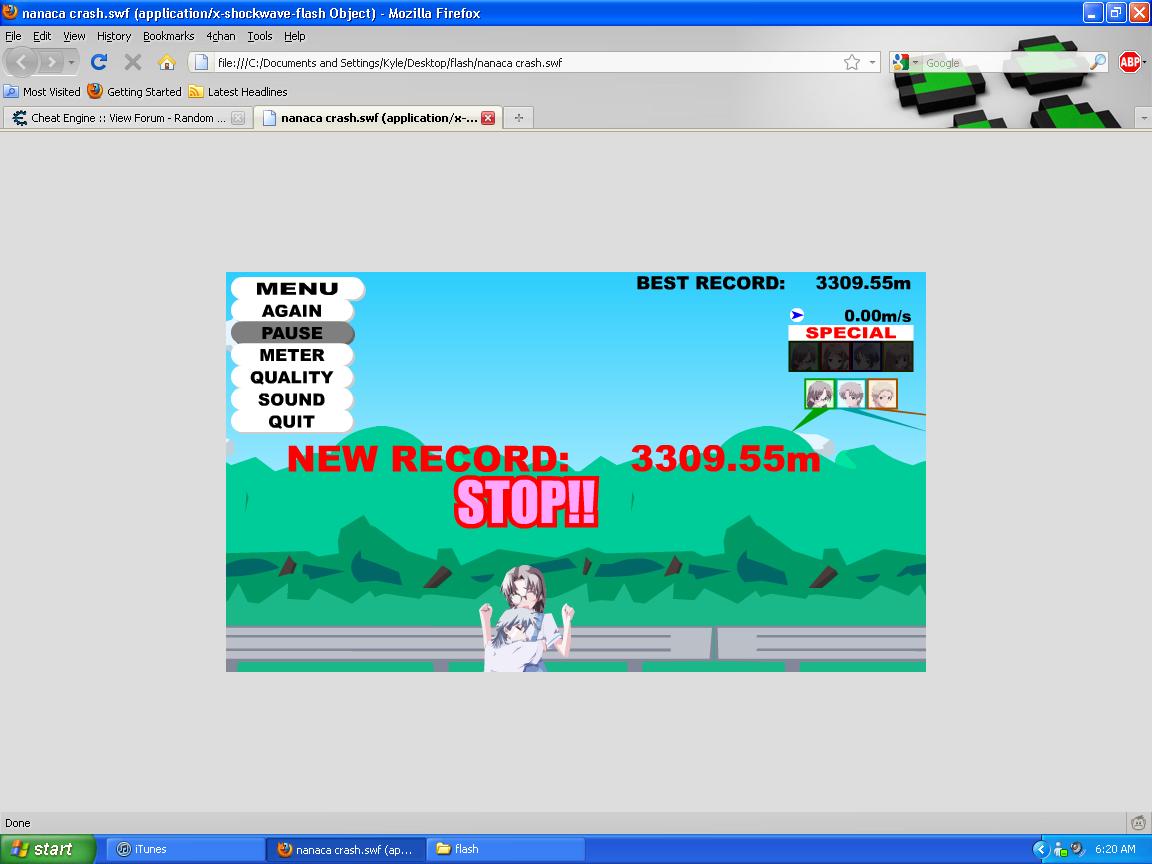Click the stop loading X icon
The height and width of the screenshot is (864, 1152).
tap(133, 62)
